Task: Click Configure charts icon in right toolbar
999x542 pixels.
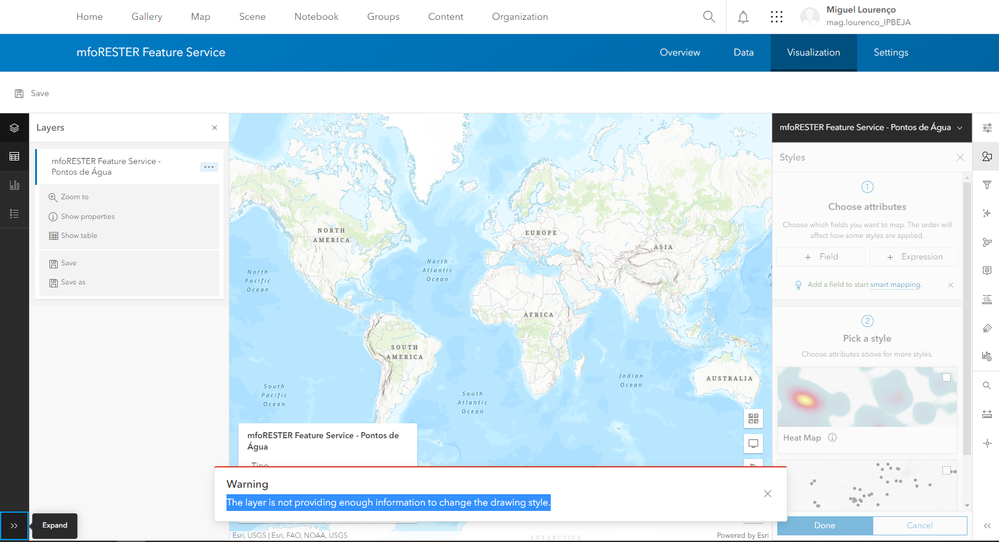Action: pyautogui.click(x=987, y=357)
